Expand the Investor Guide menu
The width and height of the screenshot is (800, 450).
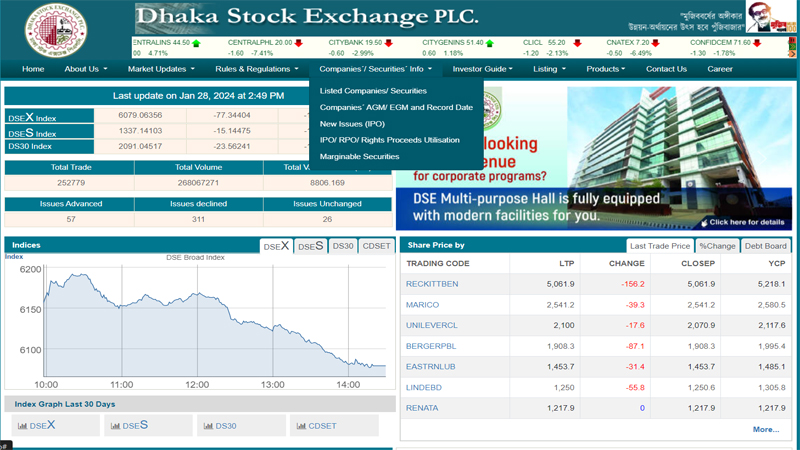click(x=484, y=69)
